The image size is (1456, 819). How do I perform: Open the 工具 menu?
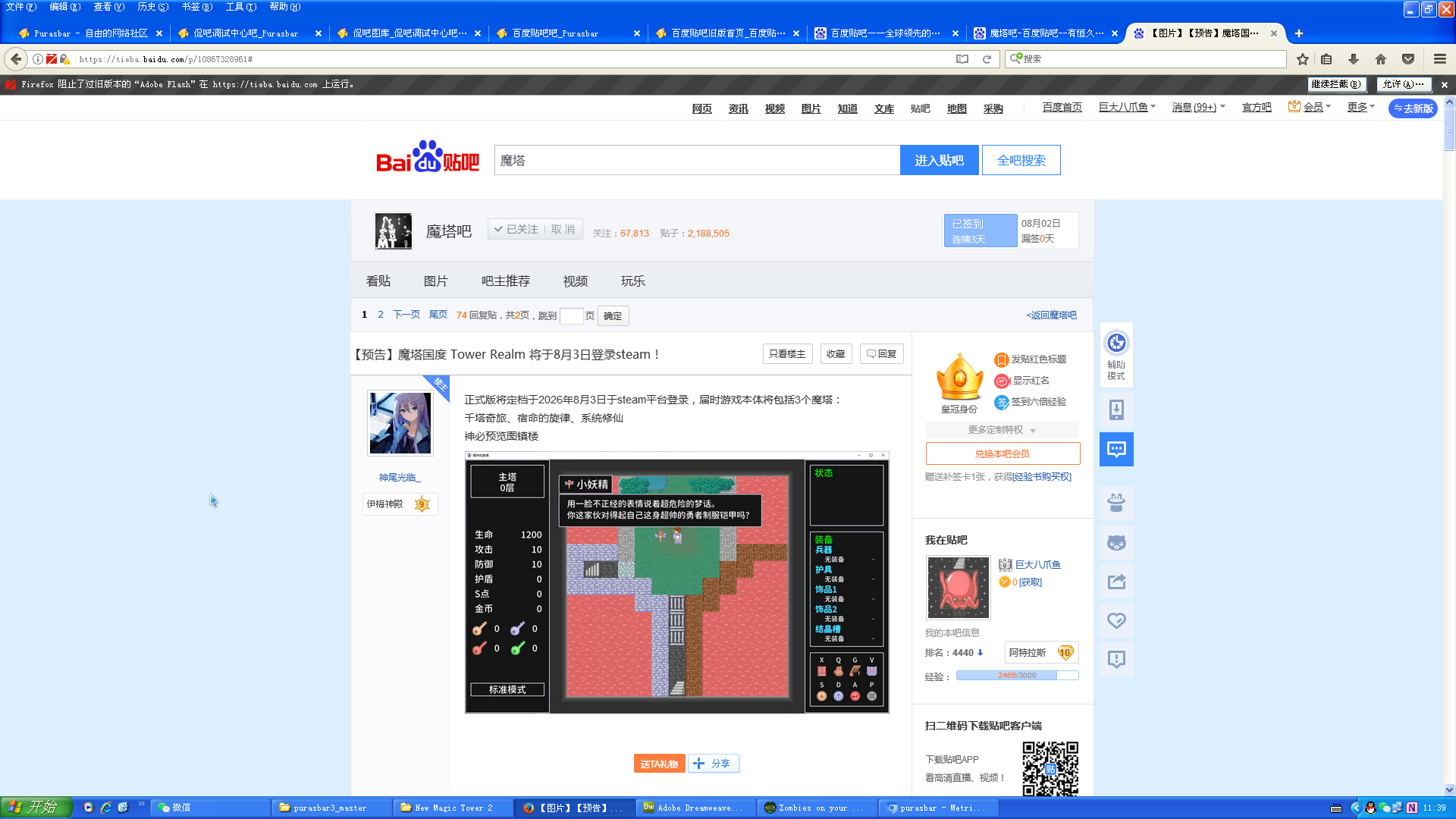click(x=240, y=7)
